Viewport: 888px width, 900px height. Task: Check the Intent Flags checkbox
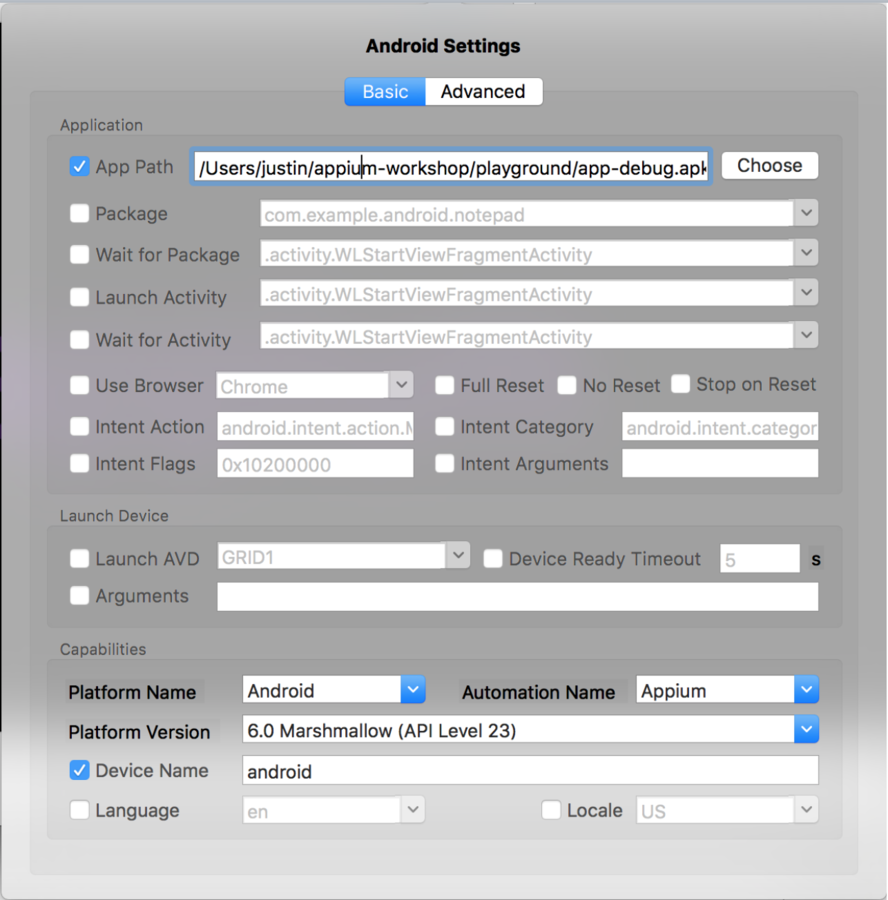point(79,463)
